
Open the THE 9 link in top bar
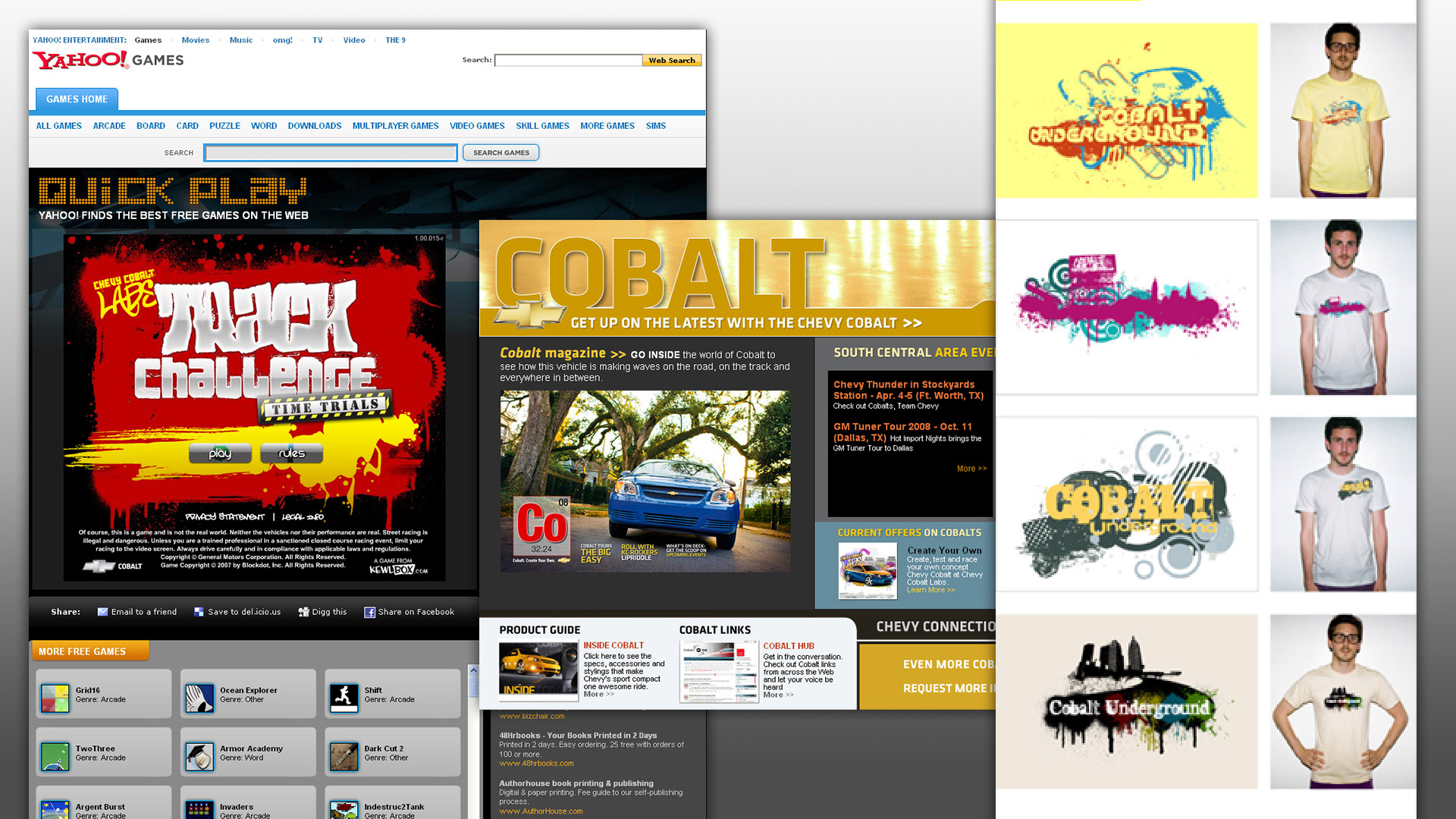395,40
